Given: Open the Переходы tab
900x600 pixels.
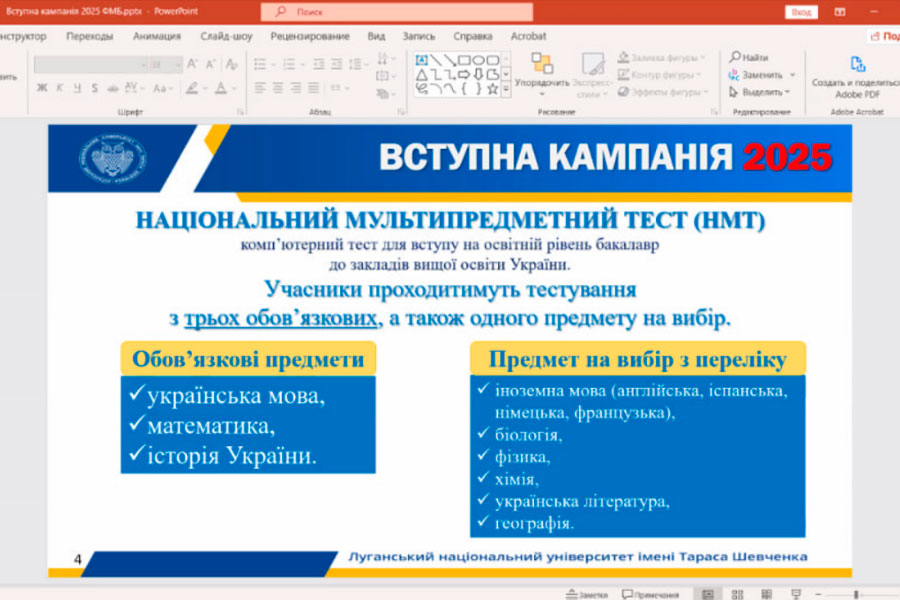Looking at the screenshot, I should click(x=90, y=36).
